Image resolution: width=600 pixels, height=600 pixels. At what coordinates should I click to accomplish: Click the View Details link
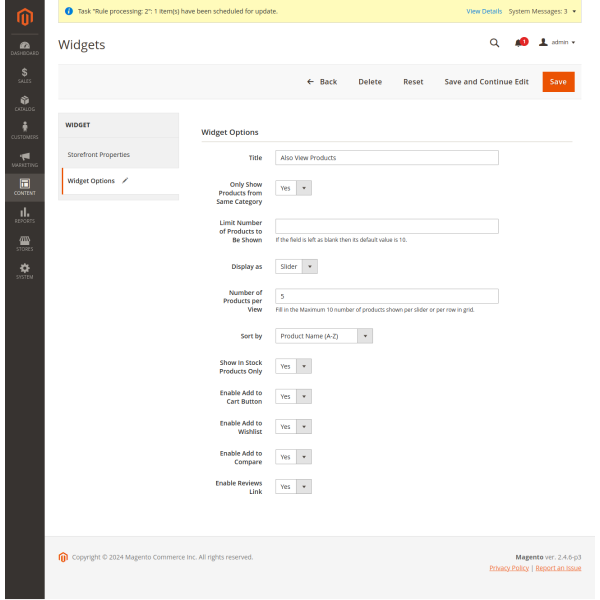484,11
